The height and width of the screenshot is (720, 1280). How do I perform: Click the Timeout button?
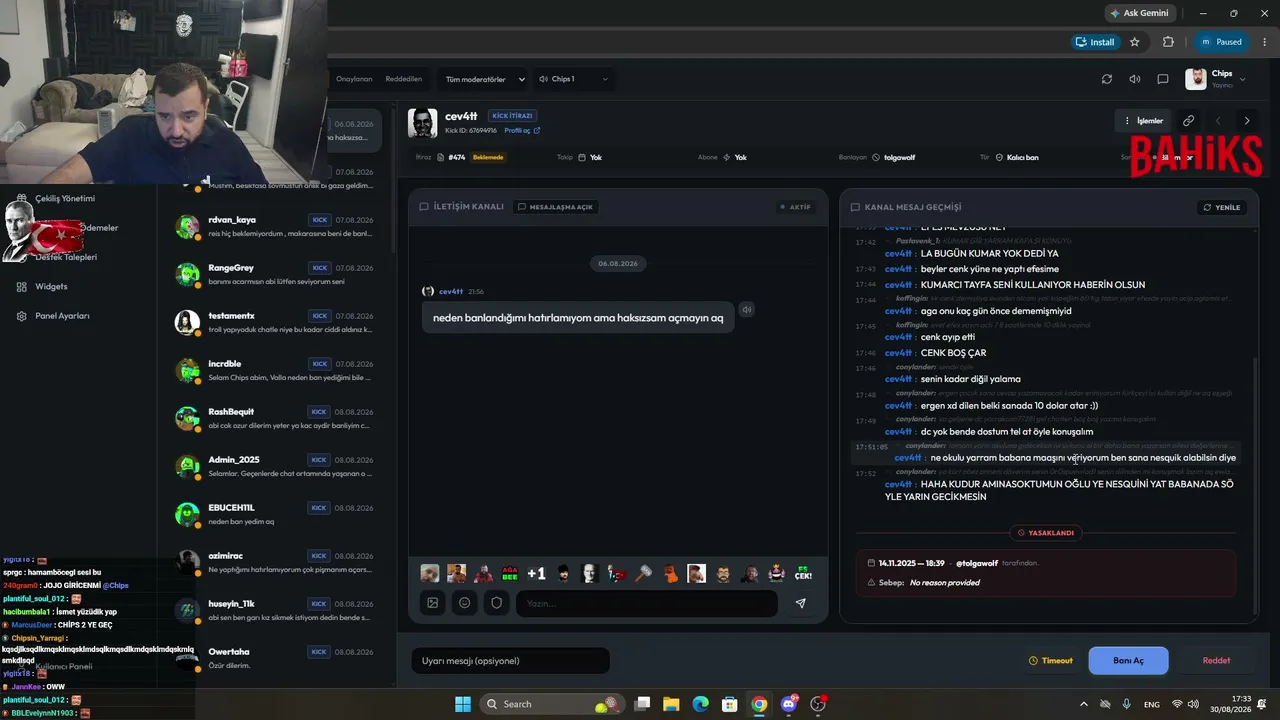coord(1050,660)
